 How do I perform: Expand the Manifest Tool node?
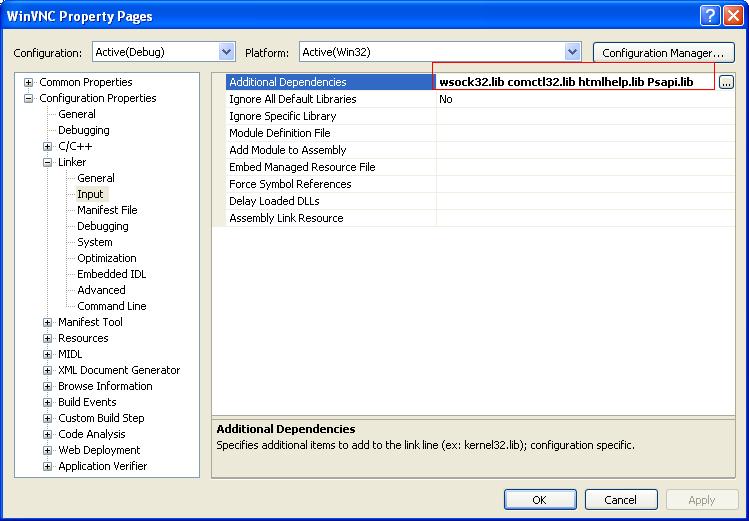[47, 322]
